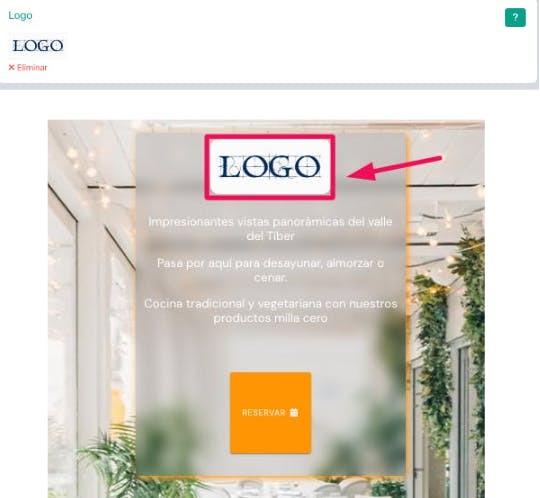Click the green Logo section label
This screenshot has width=540, height=498.
pyautogui.click(x=20, y=15)
